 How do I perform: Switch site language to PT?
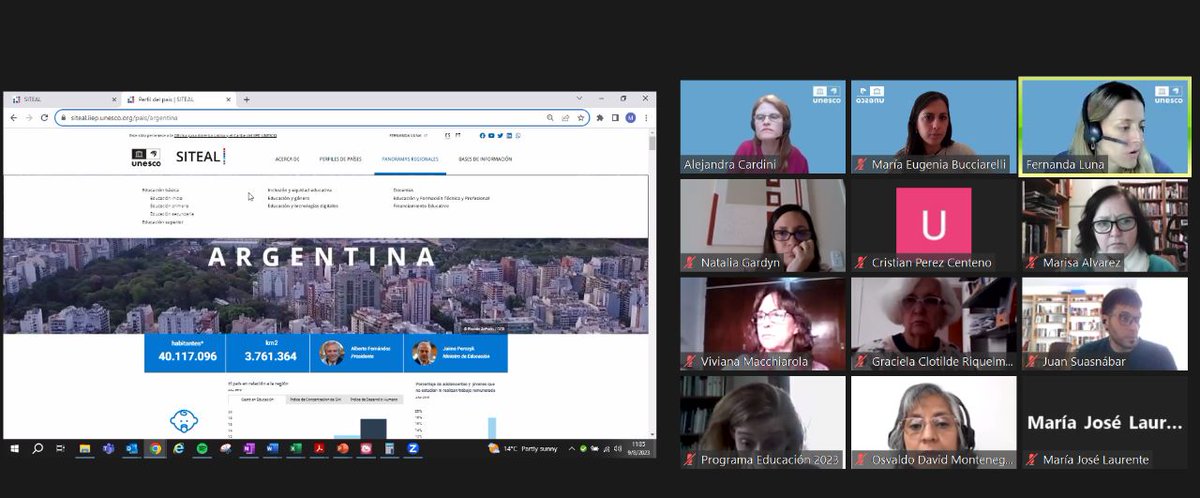[458, 135]
